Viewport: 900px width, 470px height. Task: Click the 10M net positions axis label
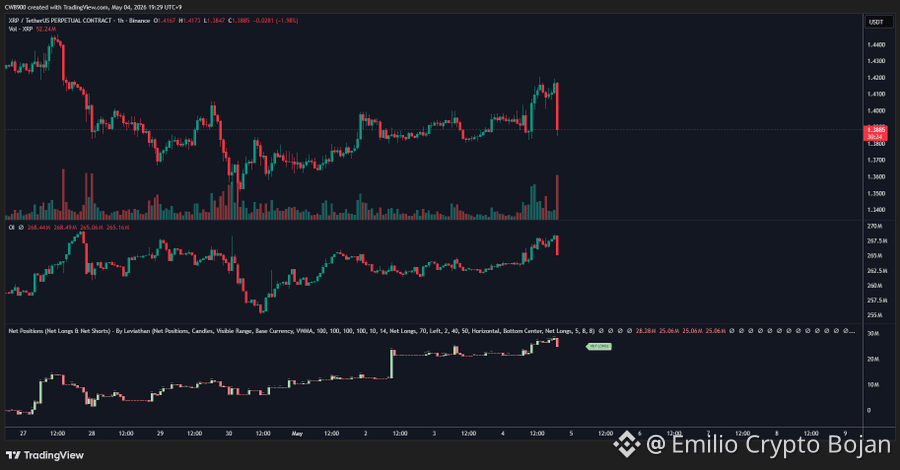coord(872,384)
